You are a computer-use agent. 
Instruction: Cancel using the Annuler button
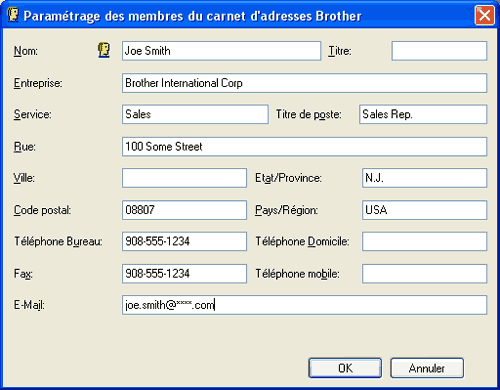coord(427,368)
